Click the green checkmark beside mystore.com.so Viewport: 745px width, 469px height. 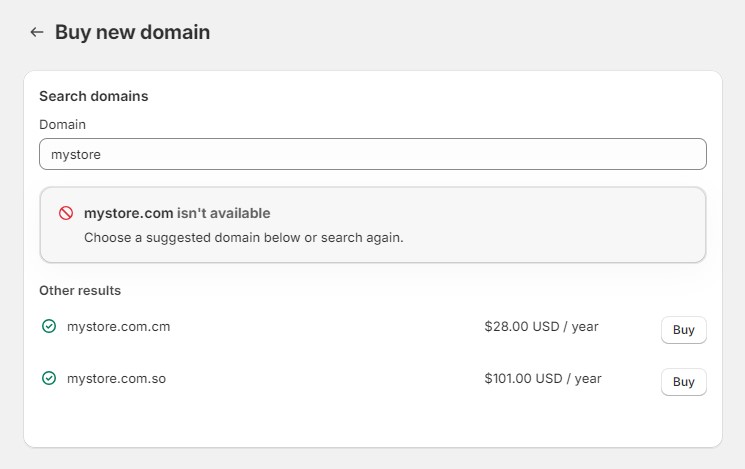click(49, 378)
